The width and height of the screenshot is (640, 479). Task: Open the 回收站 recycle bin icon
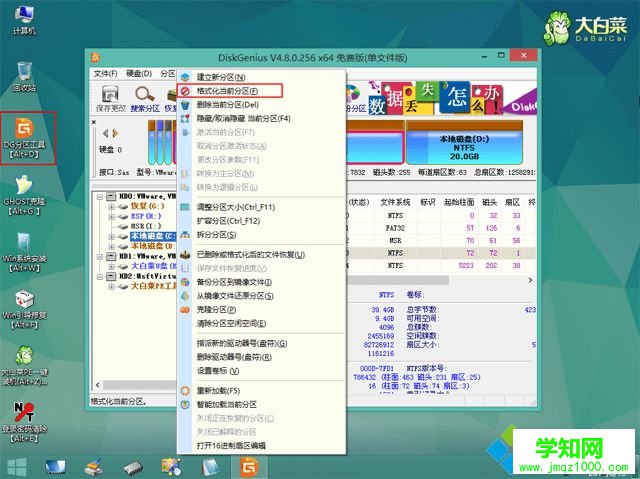(x=24, y=77)
